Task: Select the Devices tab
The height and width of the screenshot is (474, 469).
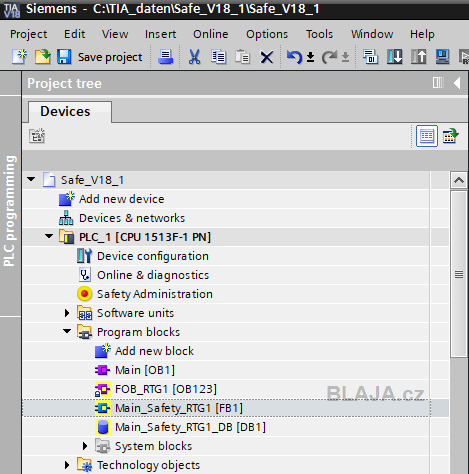Action: 70,112
